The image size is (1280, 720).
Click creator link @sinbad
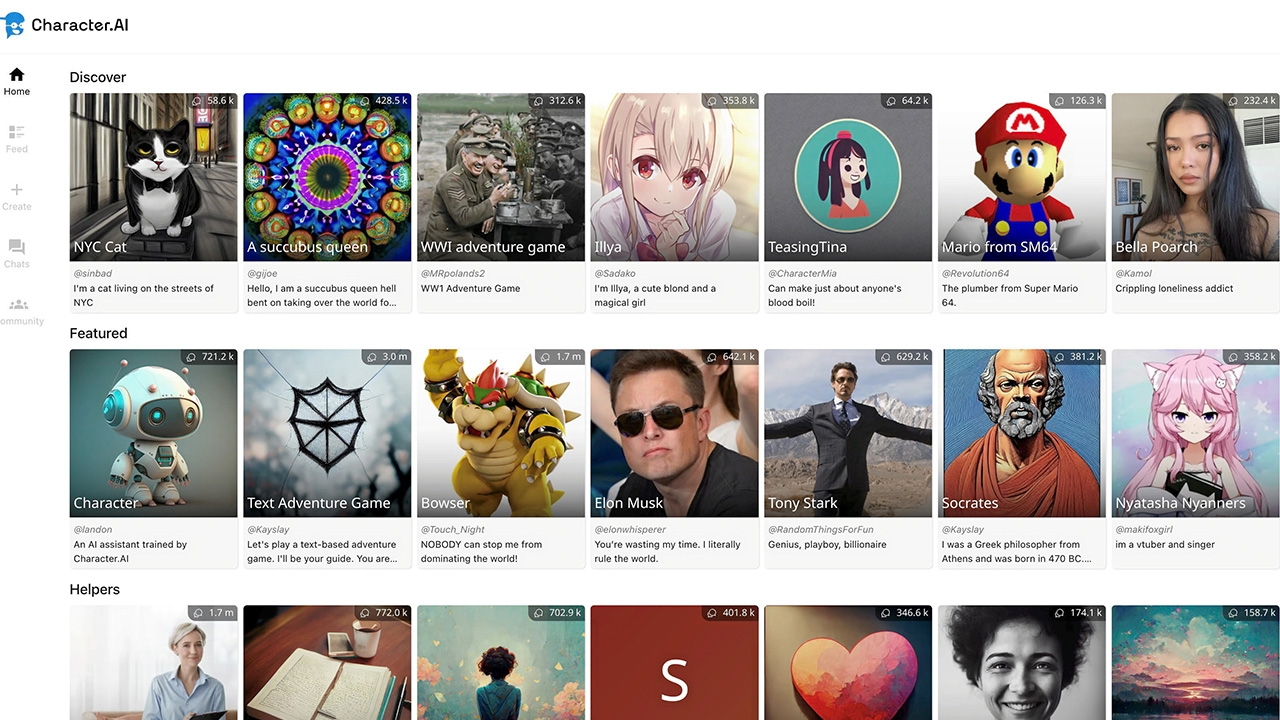pyautogui.click(x=91, y=273)
